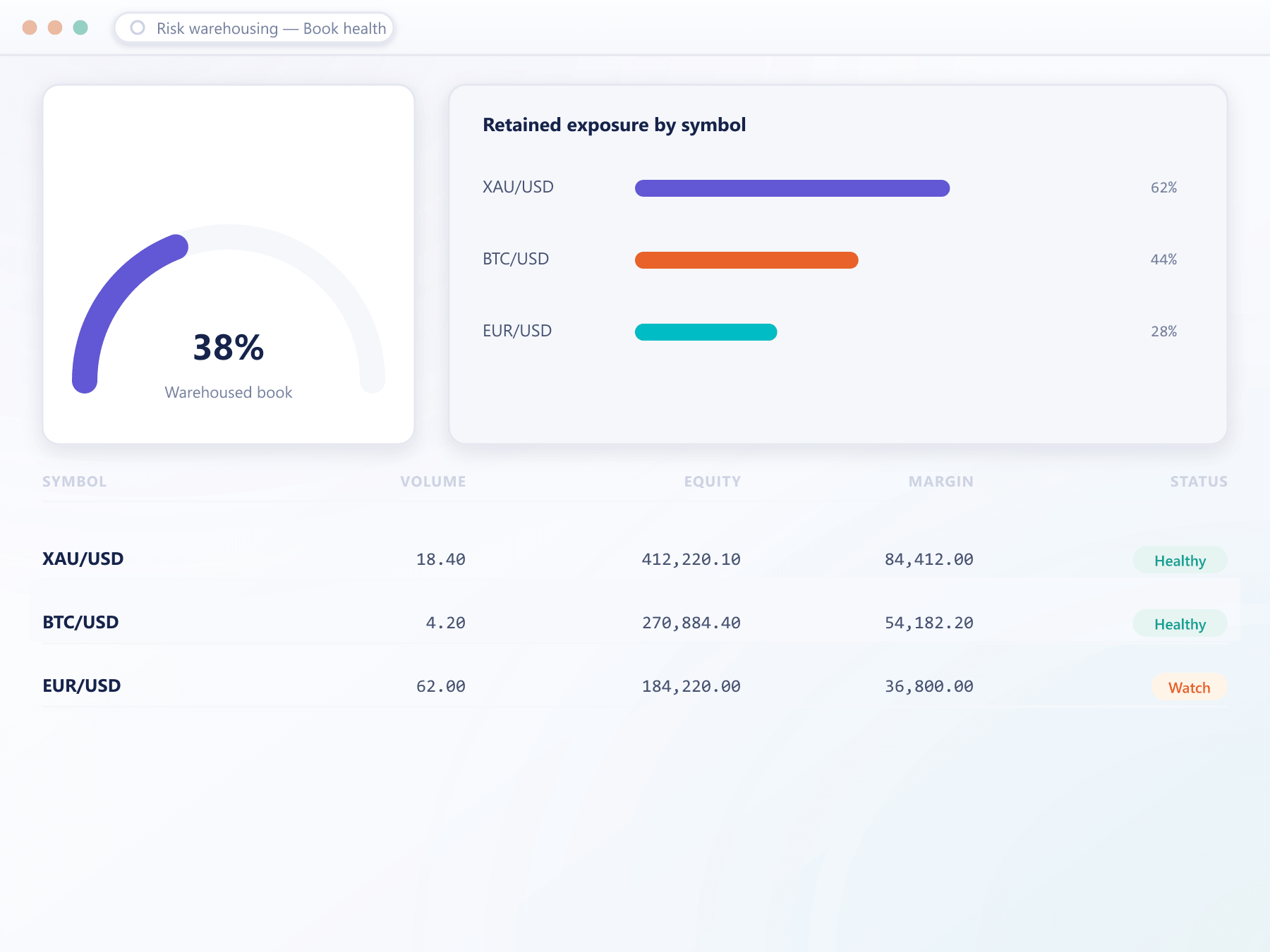This screenshot has height=952, width=1270.
Task: Click the 36,800.00 margin cell
Action: 929,686
